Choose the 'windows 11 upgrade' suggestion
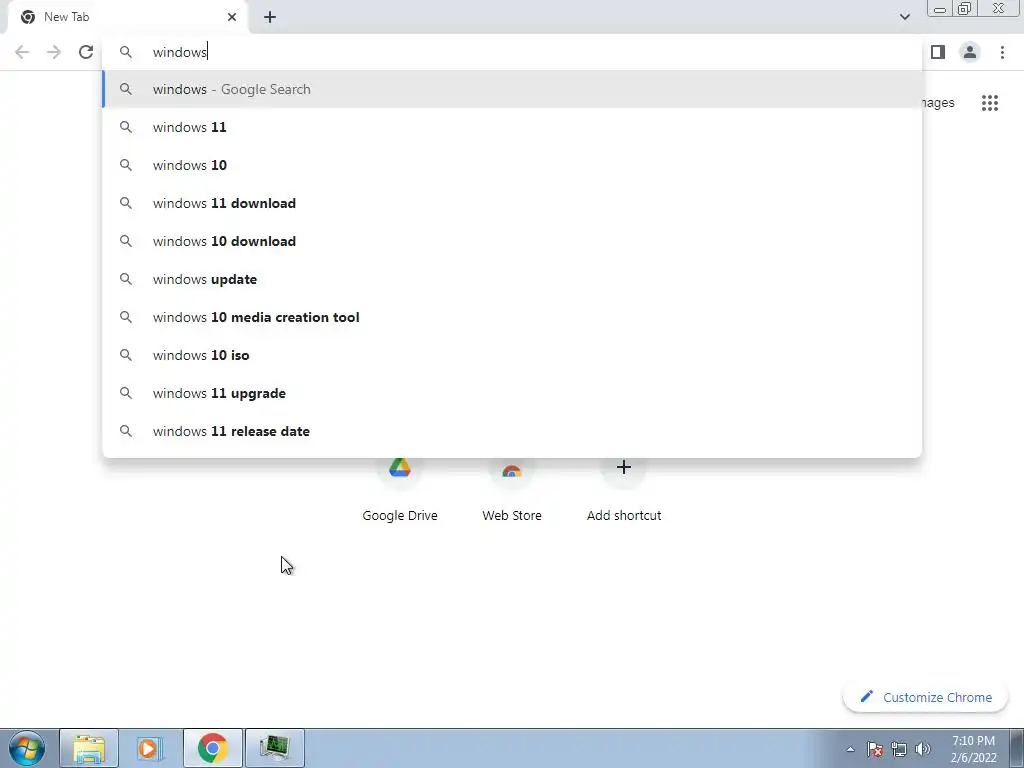The width and height of the screenshot is (1024, 768). click(513, 393)
